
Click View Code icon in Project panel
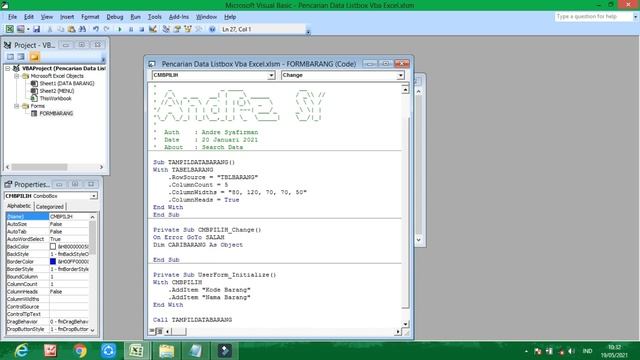coord(10,57)
